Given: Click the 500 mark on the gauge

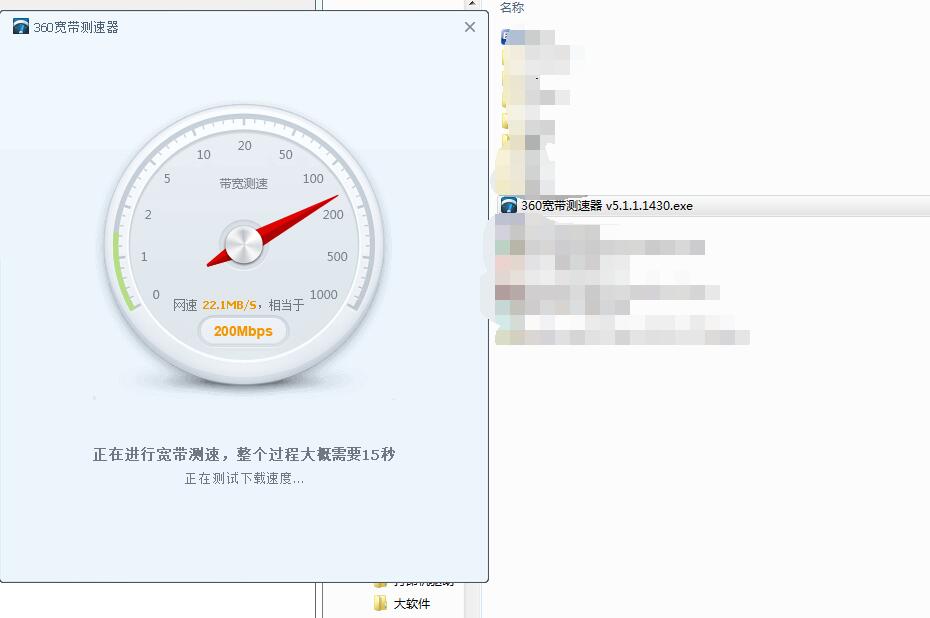Looking at the screenshot, I should [337, 256].
